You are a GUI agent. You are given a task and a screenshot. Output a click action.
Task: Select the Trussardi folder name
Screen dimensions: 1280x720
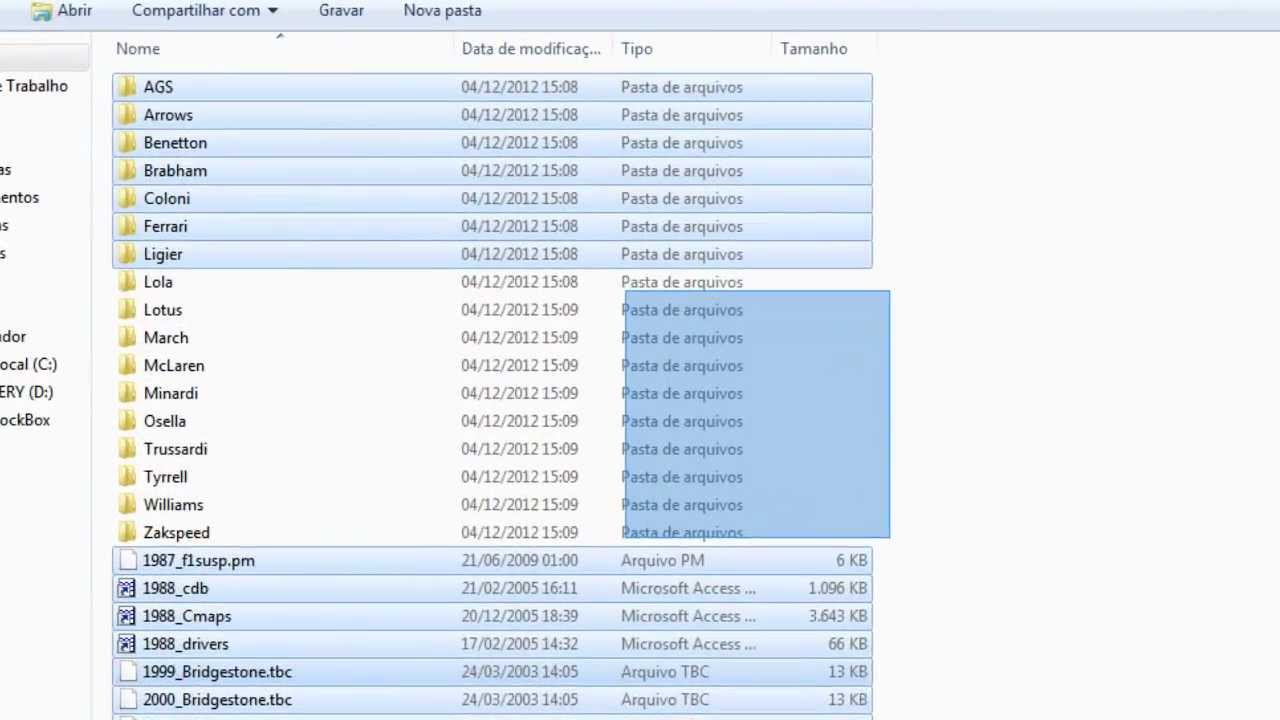[176, 450]
